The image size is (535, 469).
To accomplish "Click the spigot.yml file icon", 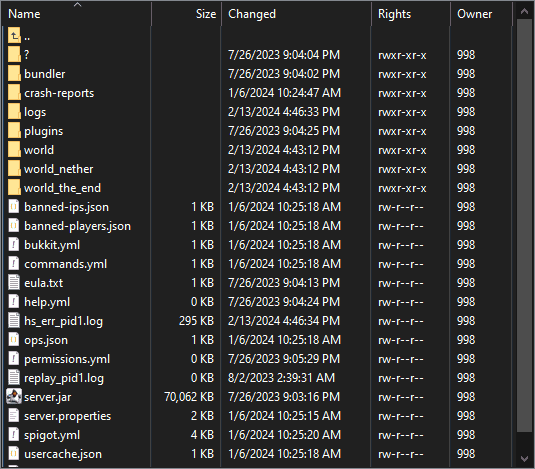I will click(x=14, y=435).
